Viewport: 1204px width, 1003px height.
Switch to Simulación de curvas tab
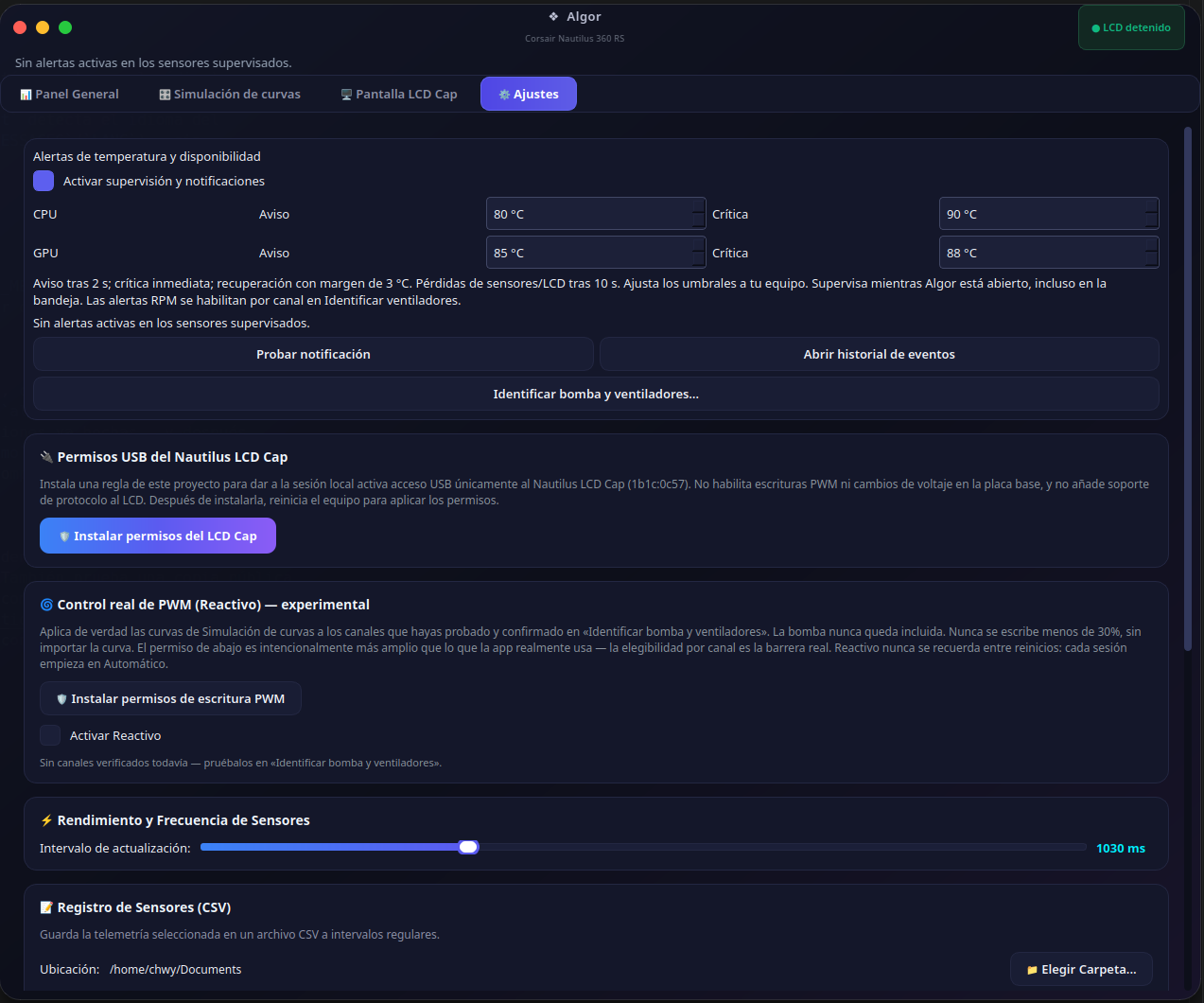pos(230,94)
